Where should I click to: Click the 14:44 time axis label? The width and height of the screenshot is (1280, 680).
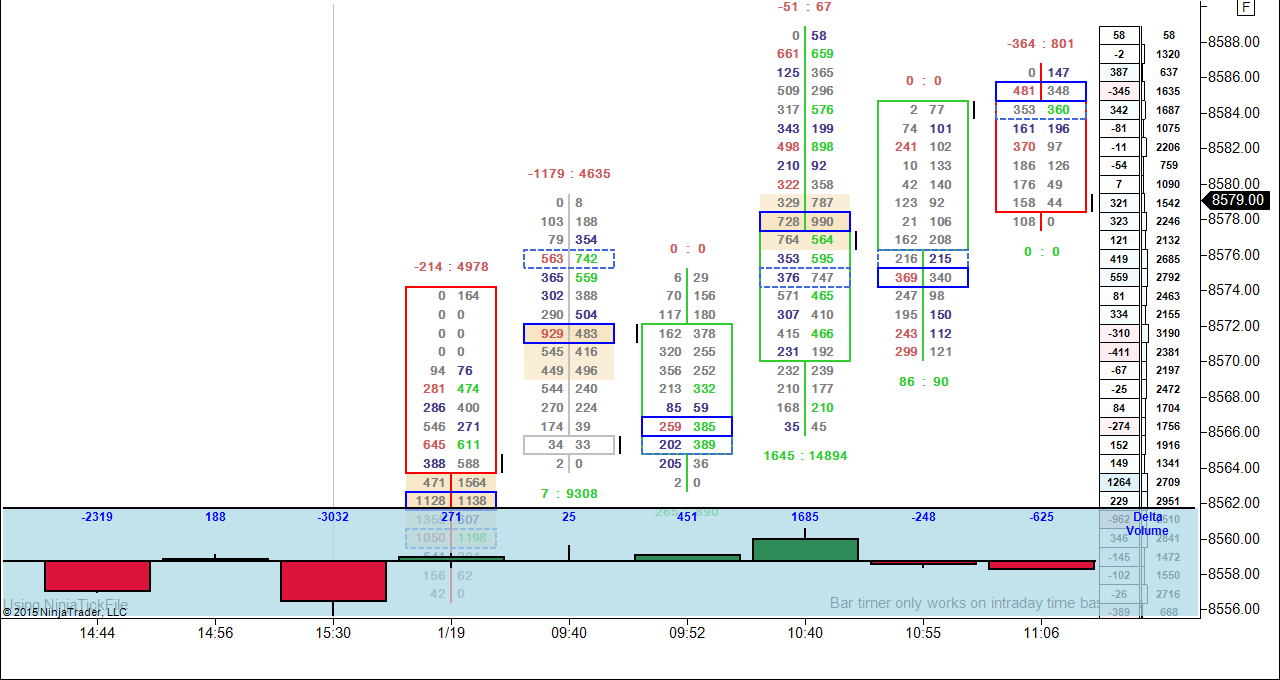click(98, 632)
